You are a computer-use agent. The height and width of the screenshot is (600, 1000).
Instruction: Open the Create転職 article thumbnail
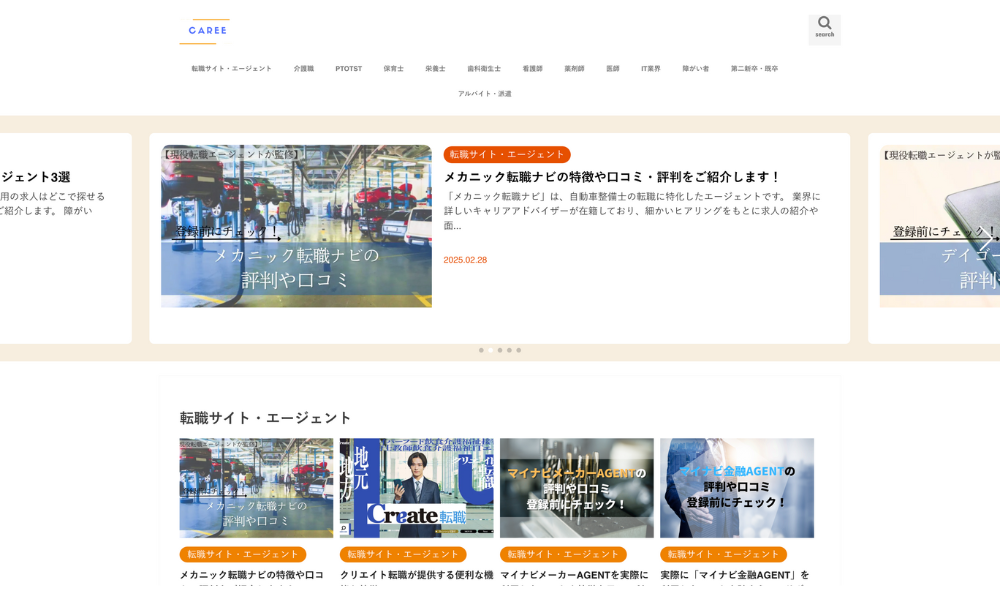[416, 488]
